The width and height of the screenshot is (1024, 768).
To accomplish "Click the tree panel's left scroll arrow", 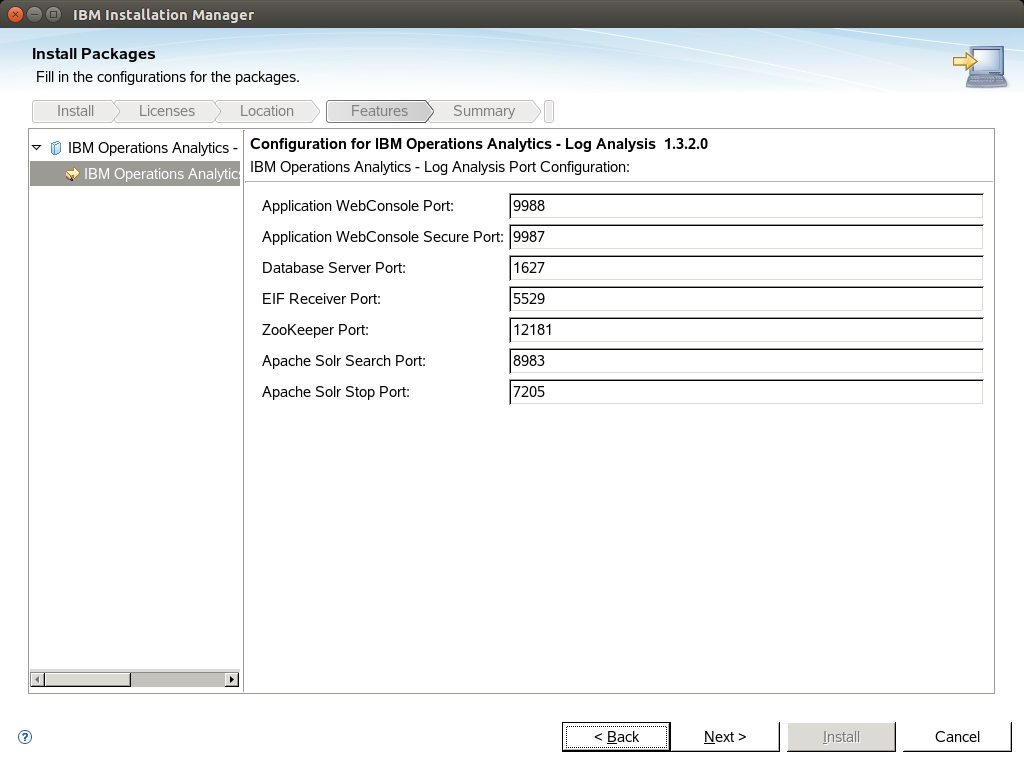I will click(38, 679).
